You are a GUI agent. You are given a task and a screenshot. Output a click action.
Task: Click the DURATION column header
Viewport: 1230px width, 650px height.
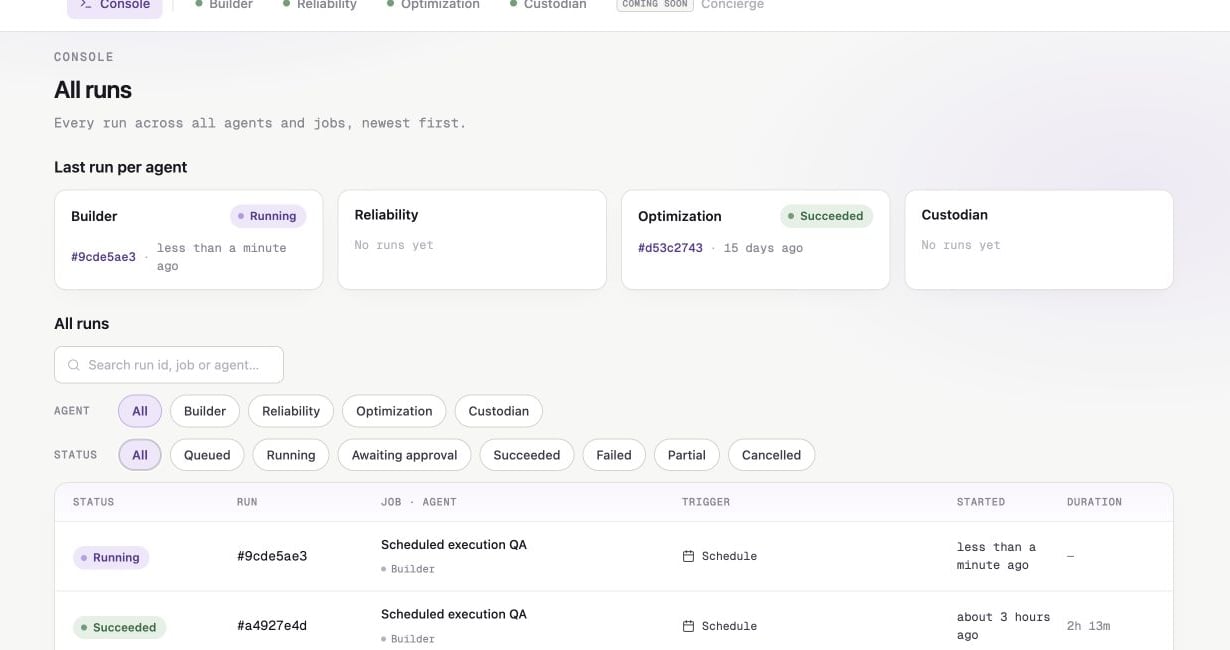click(x=1094, y=502)
